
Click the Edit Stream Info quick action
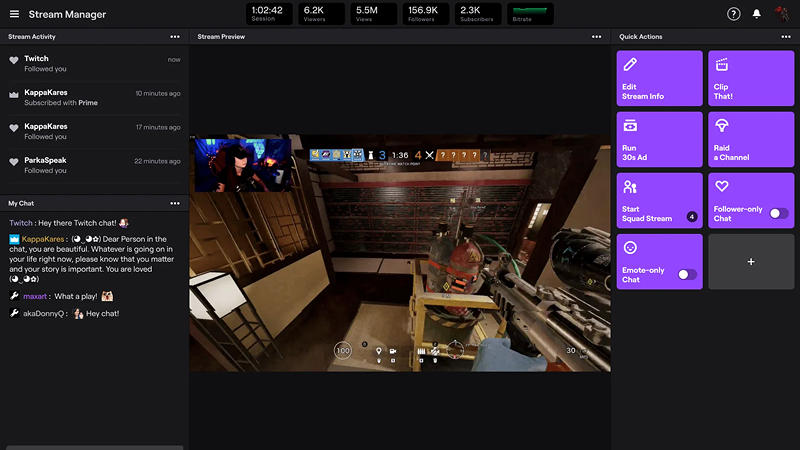click(659, 78)
